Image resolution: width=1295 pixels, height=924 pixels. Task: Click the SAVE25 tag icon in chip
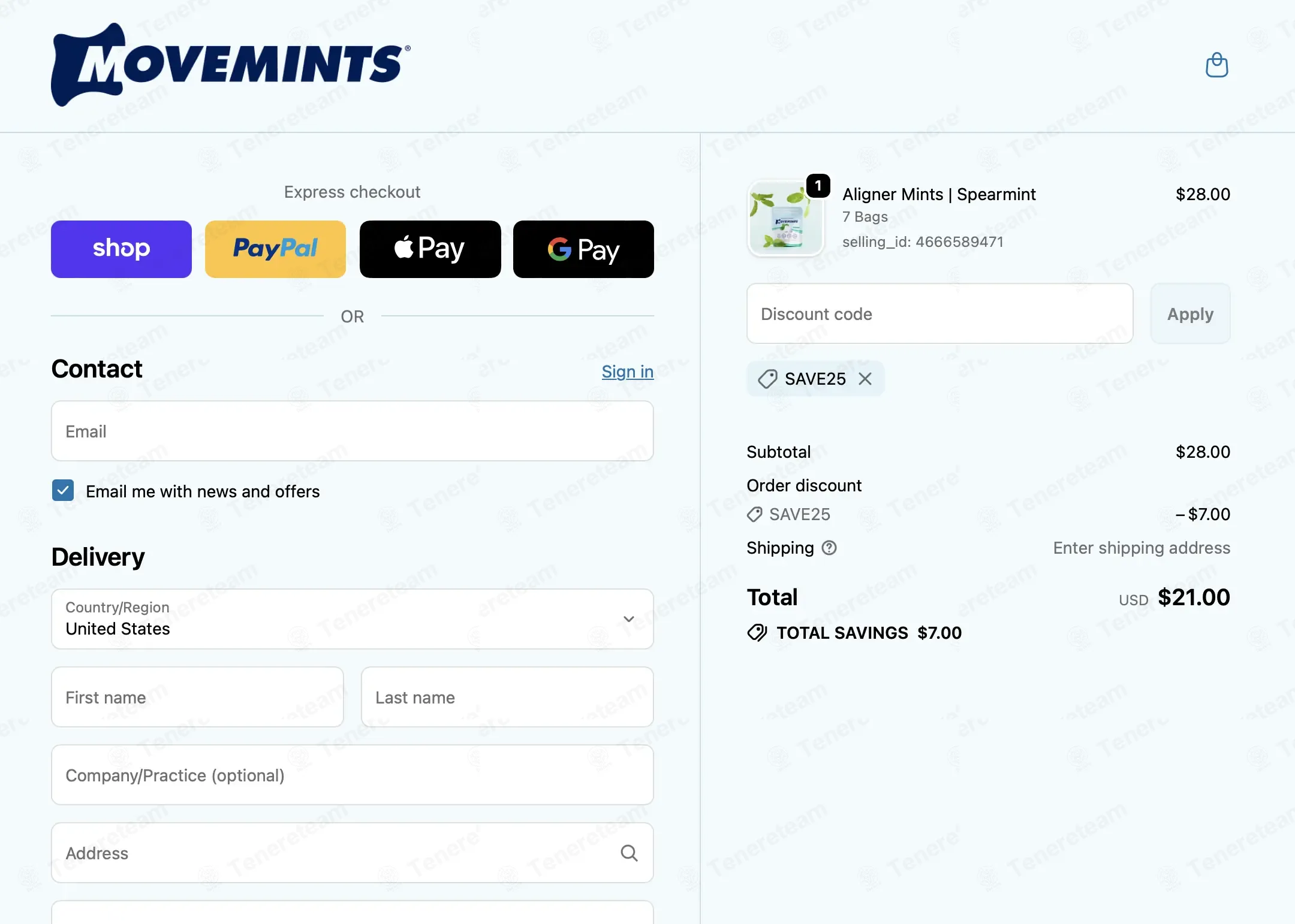[x=767, y=379]
